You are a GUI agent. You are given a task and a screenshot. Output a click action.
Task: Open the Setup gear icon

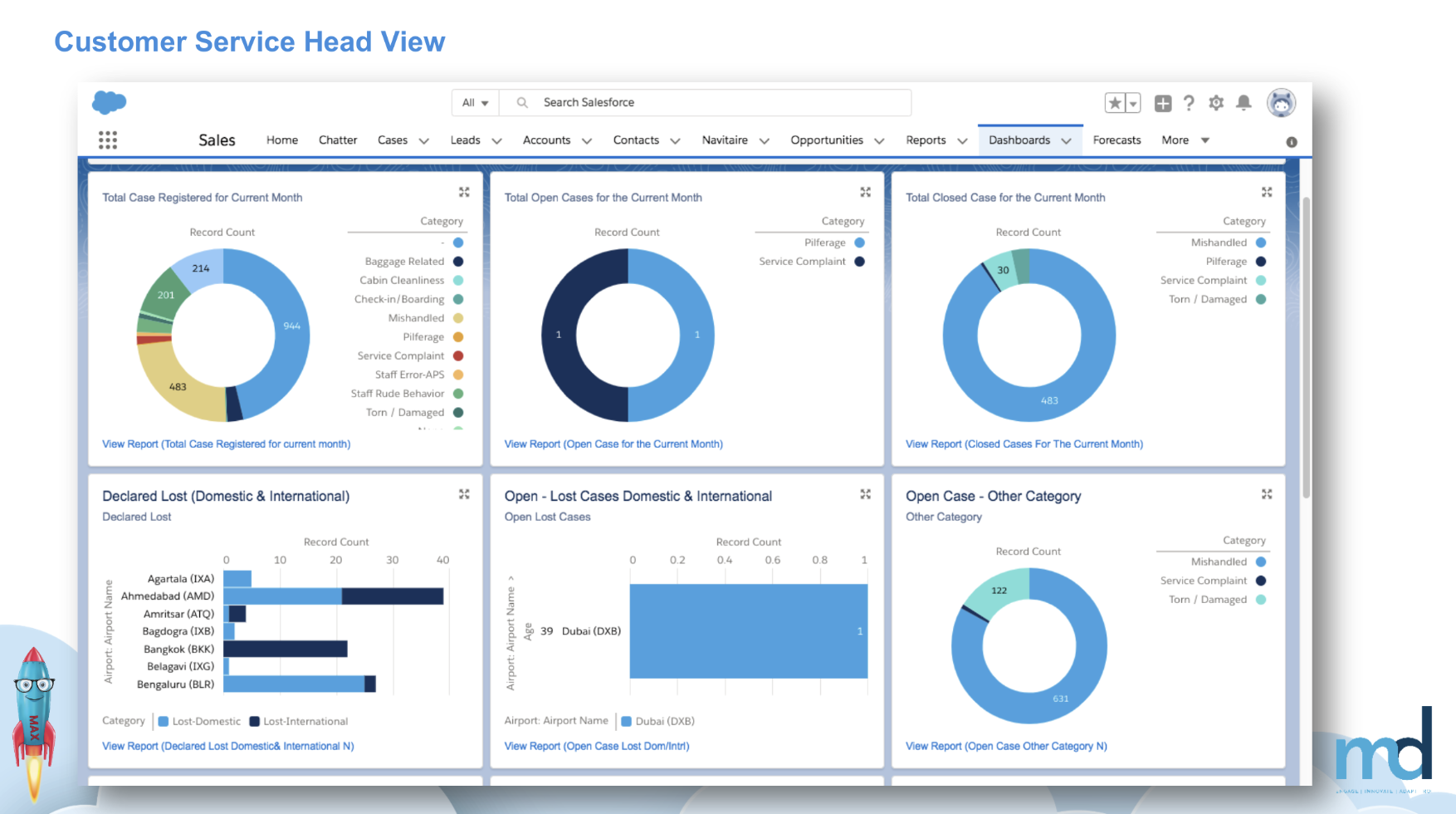1216,103
